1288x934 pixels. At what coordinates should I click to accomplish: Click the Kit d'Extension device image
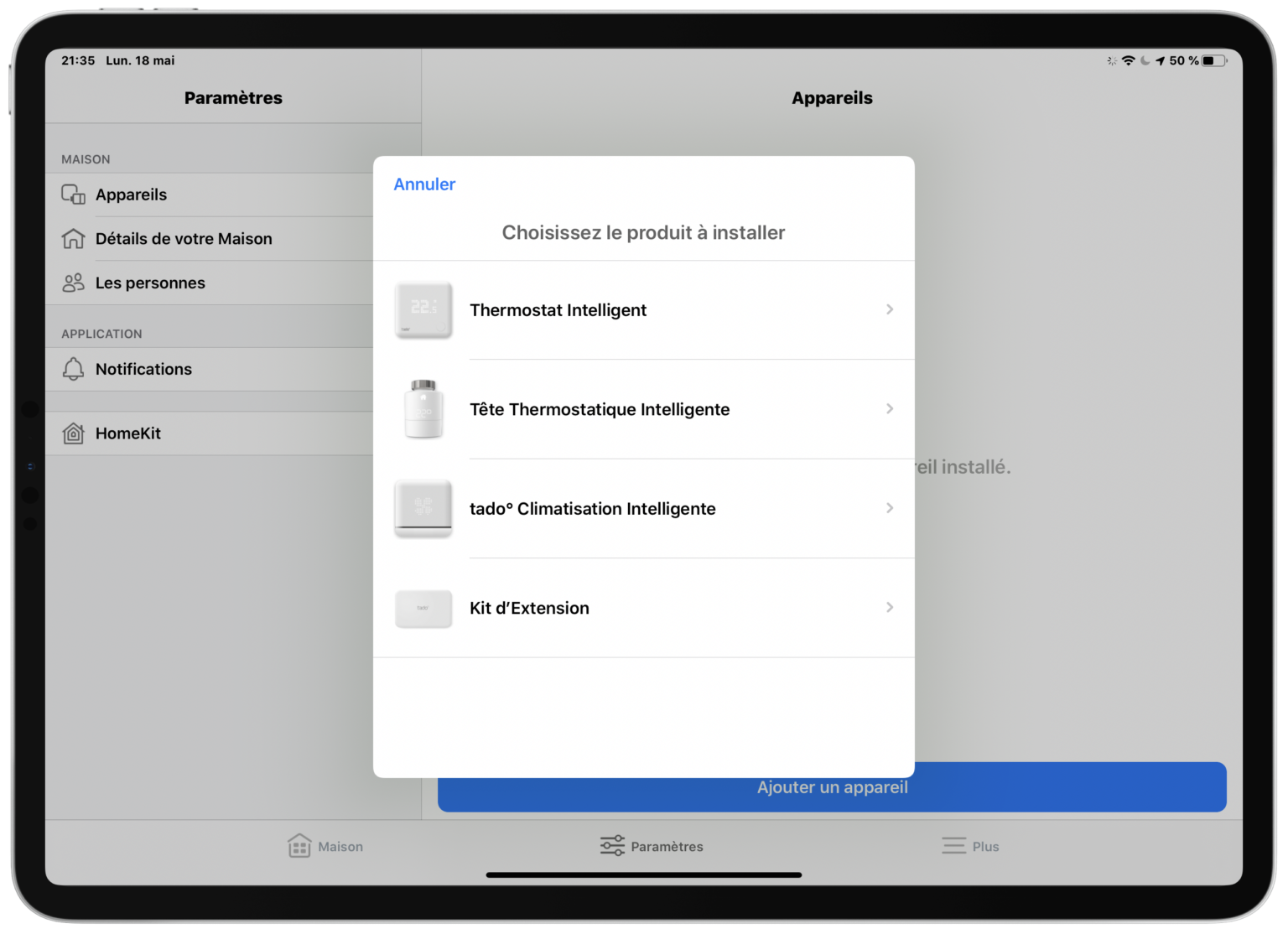click(x=423, y=609)
